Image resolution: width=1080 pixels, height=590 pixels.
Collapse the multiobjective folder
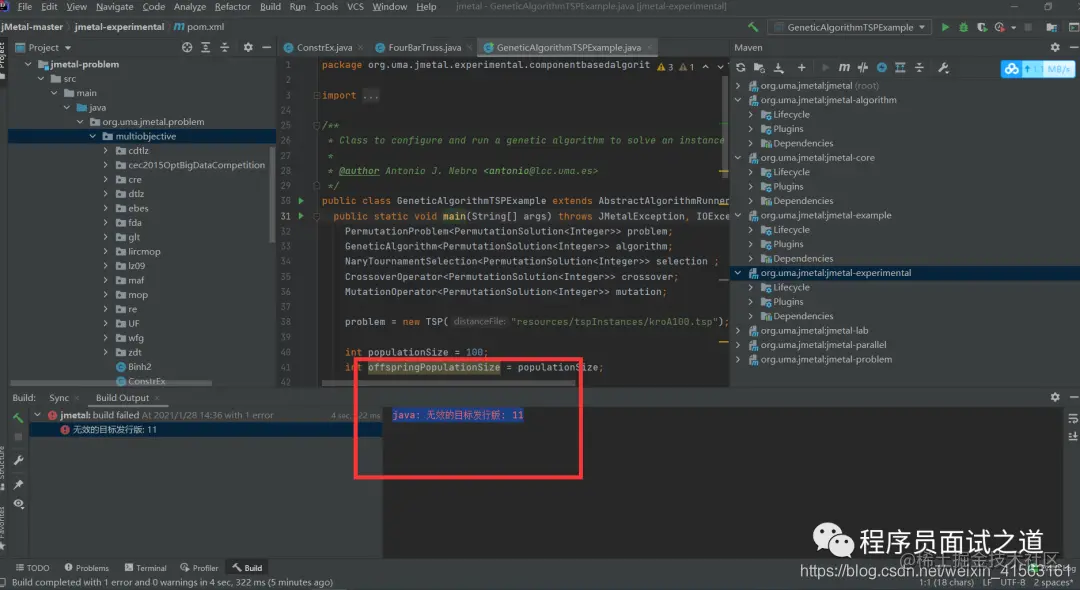click(x=92, y=136)
